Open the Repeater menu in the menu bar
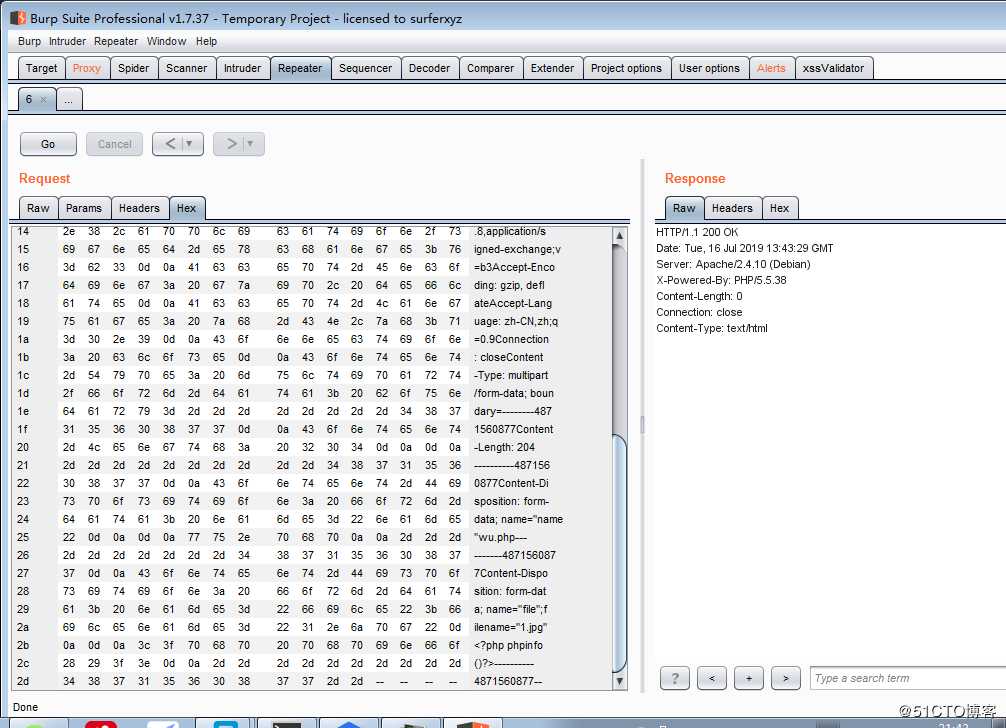This screenshot has width=1006, height=728. 116,41
